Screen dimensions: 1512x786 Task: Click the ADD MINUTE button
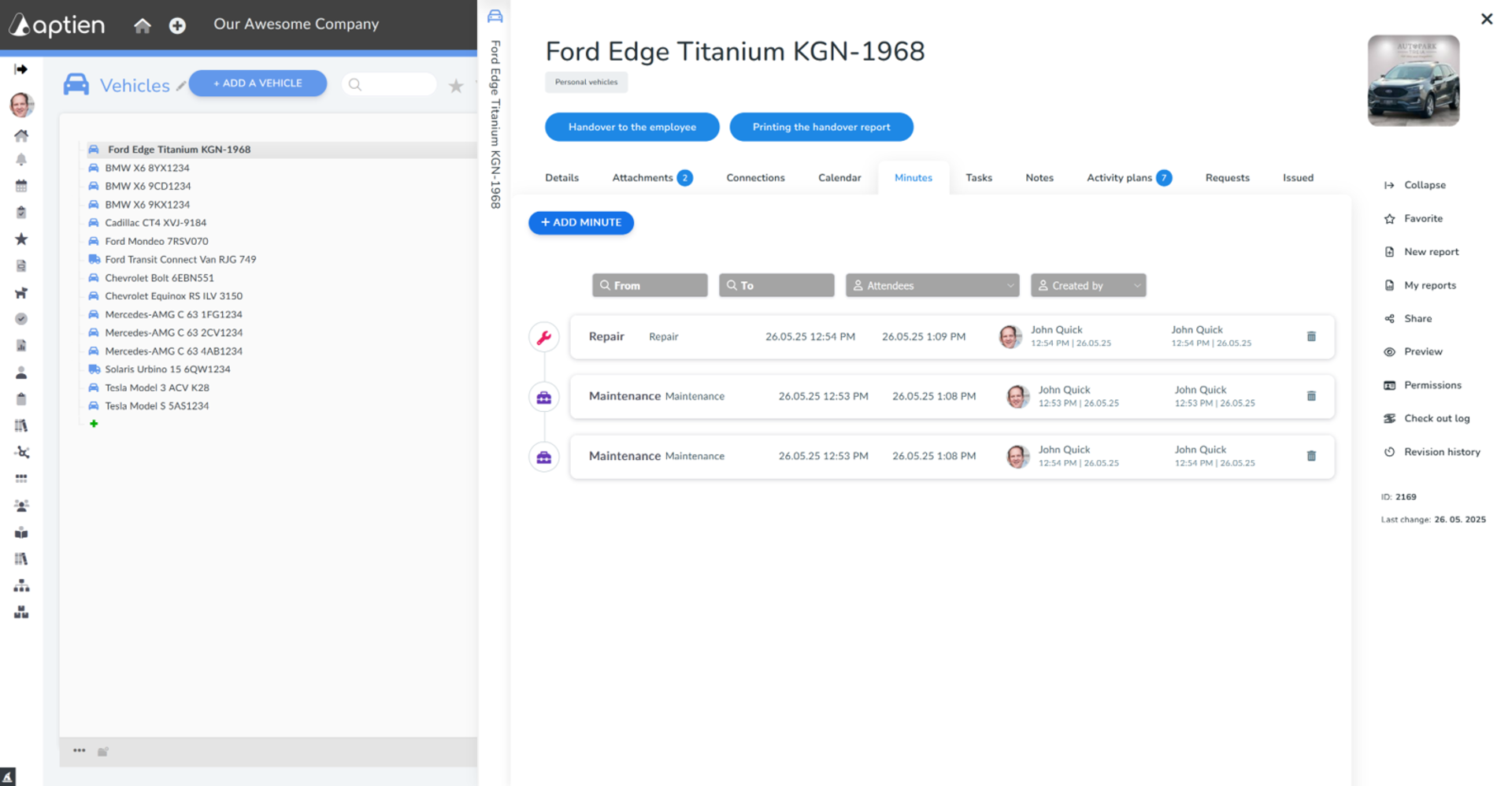[581, 223]
